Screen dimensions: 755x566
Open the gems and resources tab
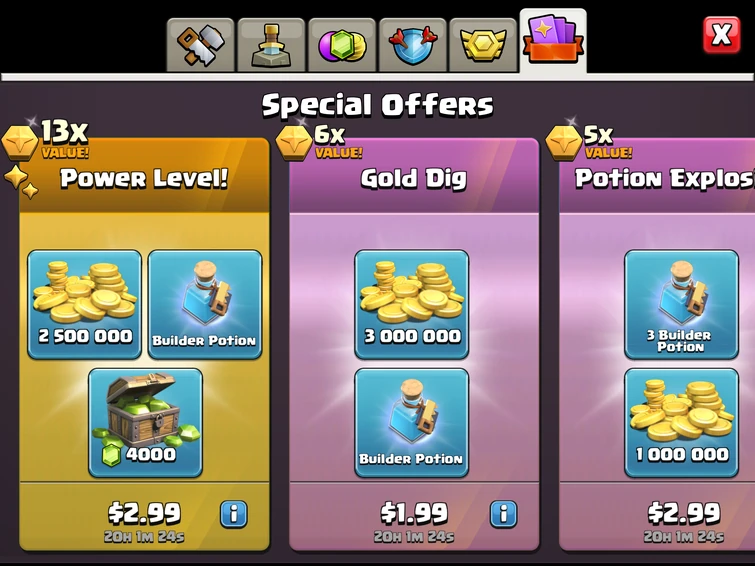click(342, 45)
